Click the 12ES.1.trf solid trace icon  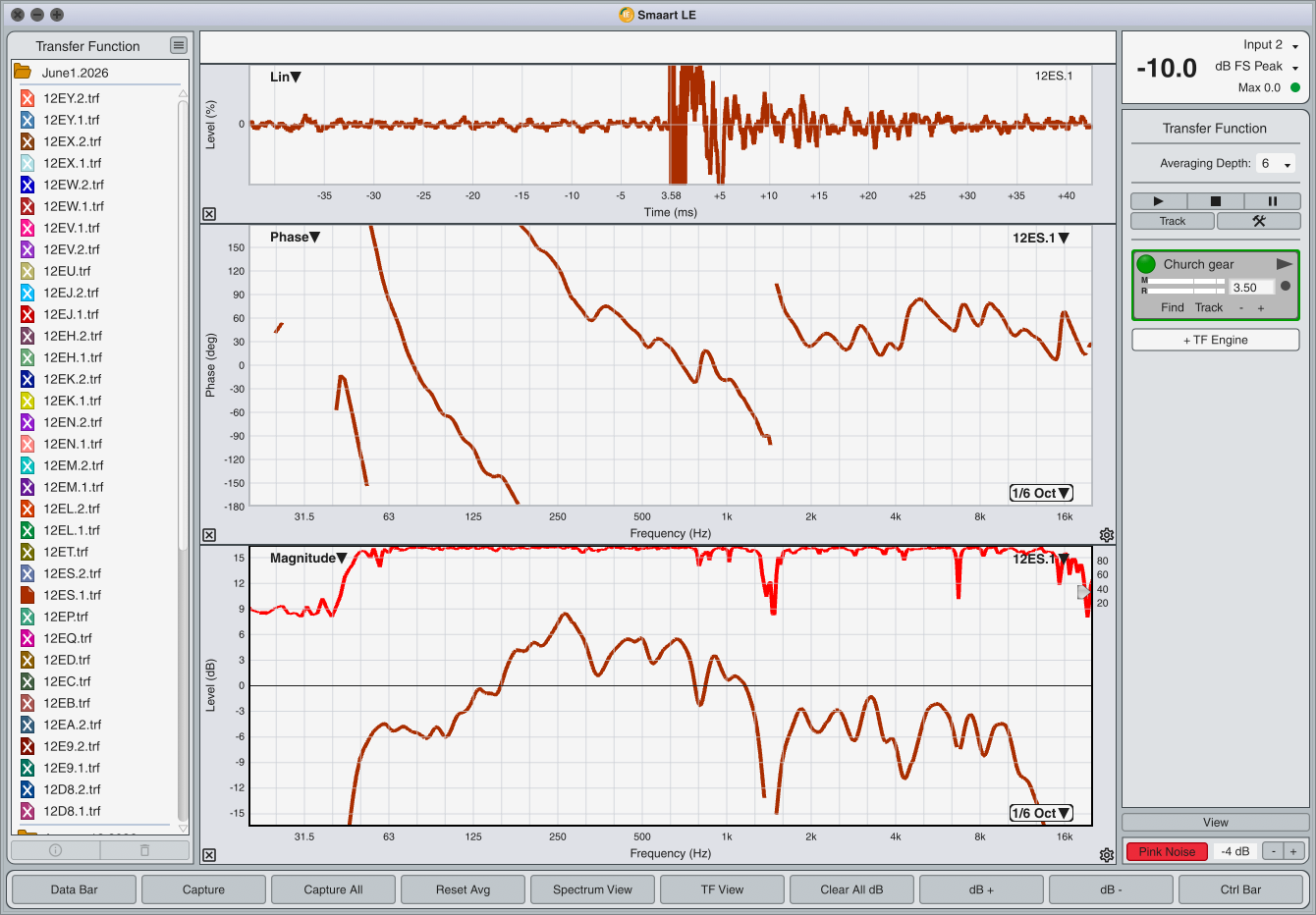click(27, 595)
